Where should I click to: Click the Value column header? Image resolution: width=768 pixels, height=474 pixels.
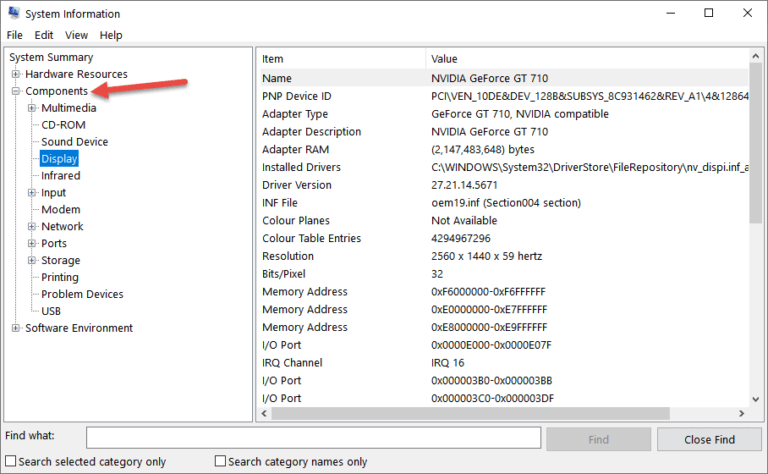pyautogui.click(x=587, y=59)
